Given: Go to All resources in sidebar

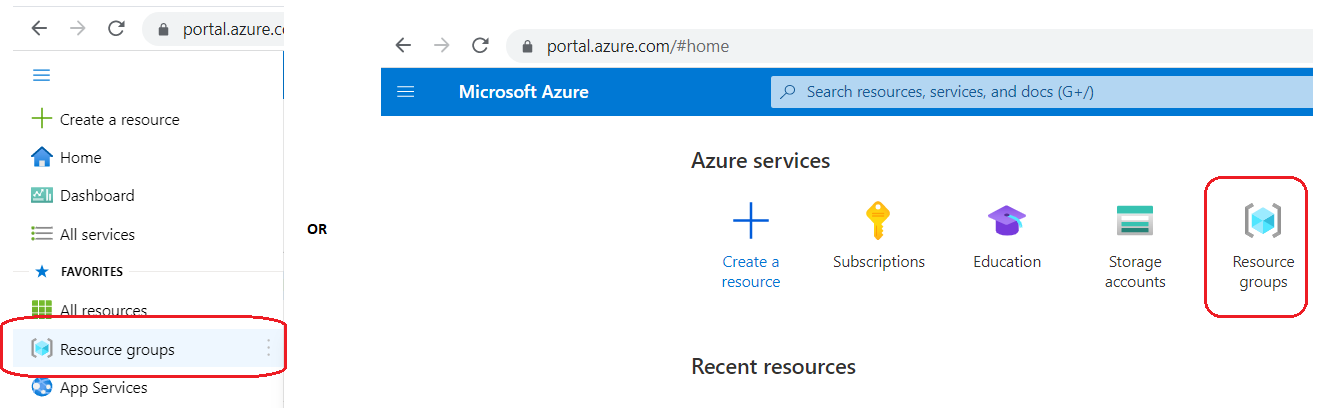Looking at the screenshot, I should pos(103,311).
